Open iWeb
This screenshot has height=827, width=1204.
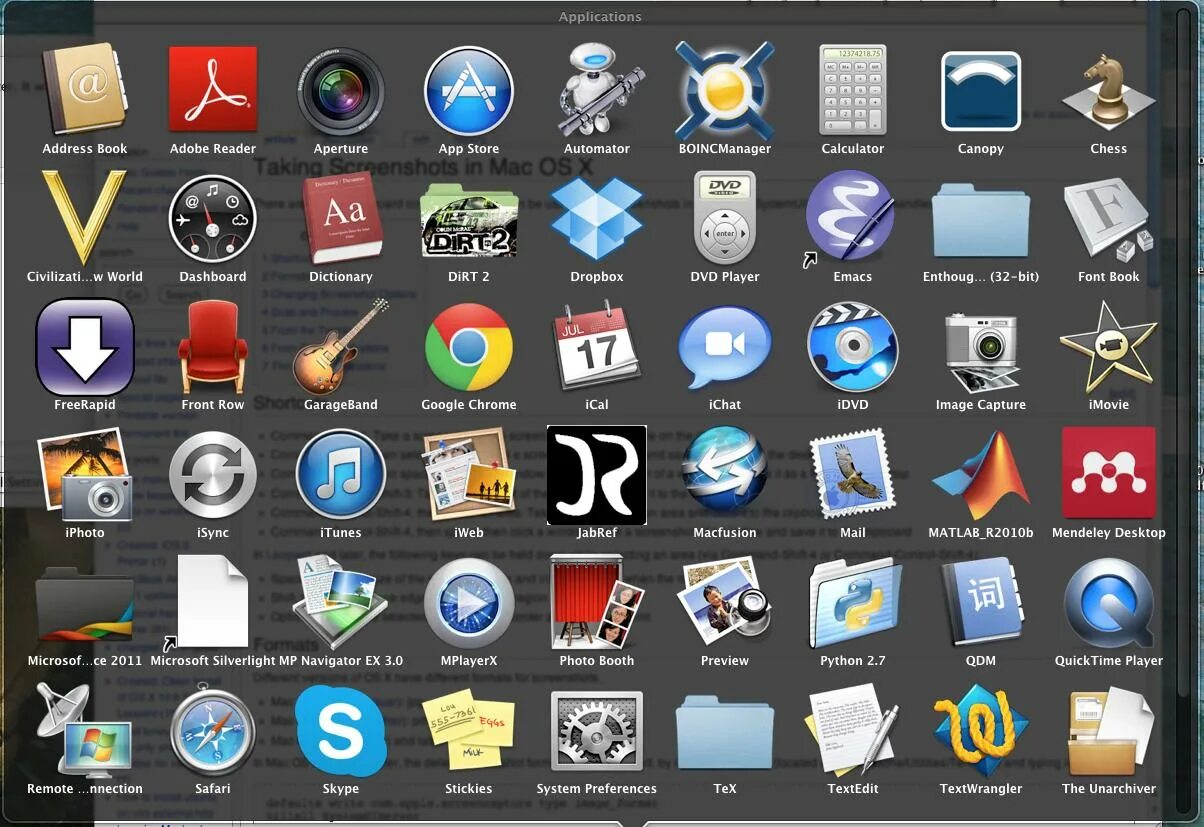click(469, 474)
